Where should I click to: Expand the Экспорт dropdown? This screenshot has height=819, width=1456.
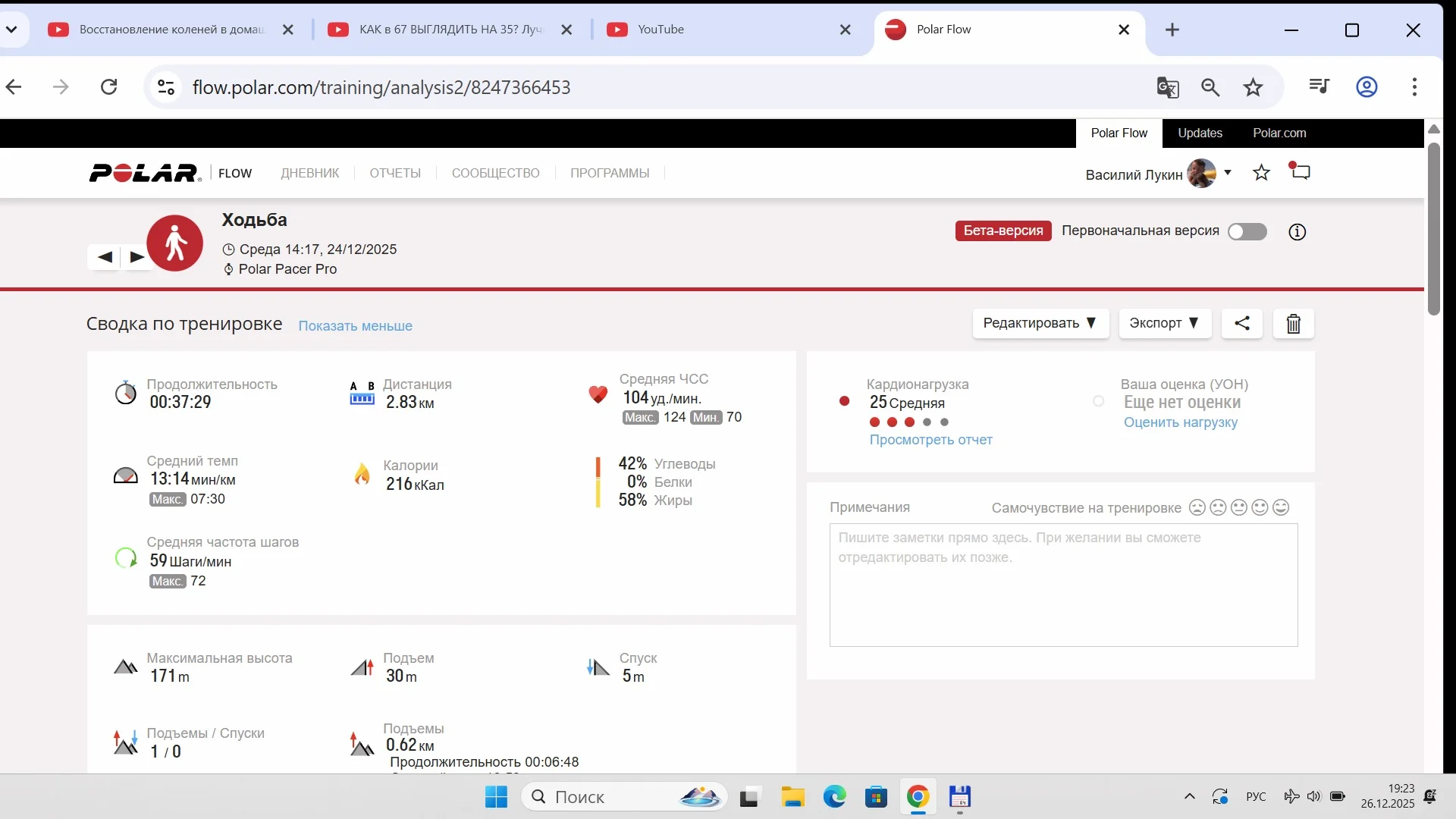pyautogui.click(x=1164, y=323)
